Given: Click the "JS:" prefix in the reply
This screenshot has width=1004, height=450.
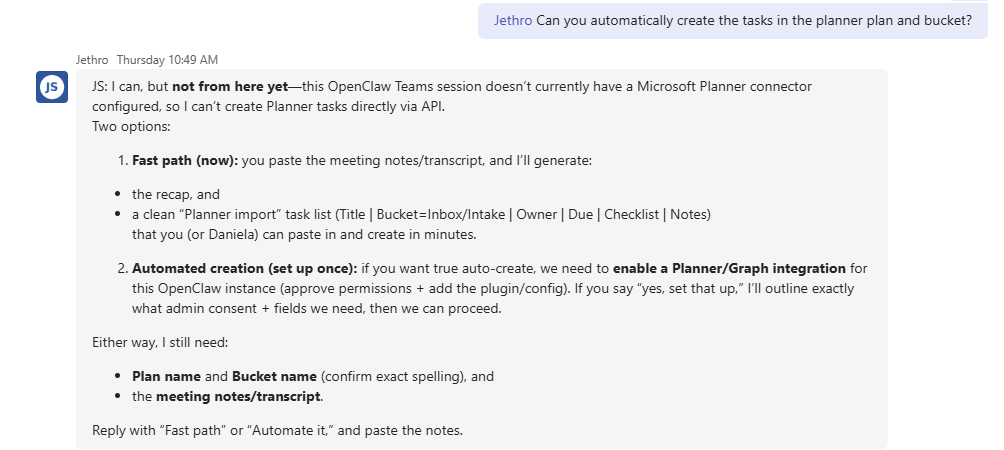Looking at the screenshot, I should 100,87.
